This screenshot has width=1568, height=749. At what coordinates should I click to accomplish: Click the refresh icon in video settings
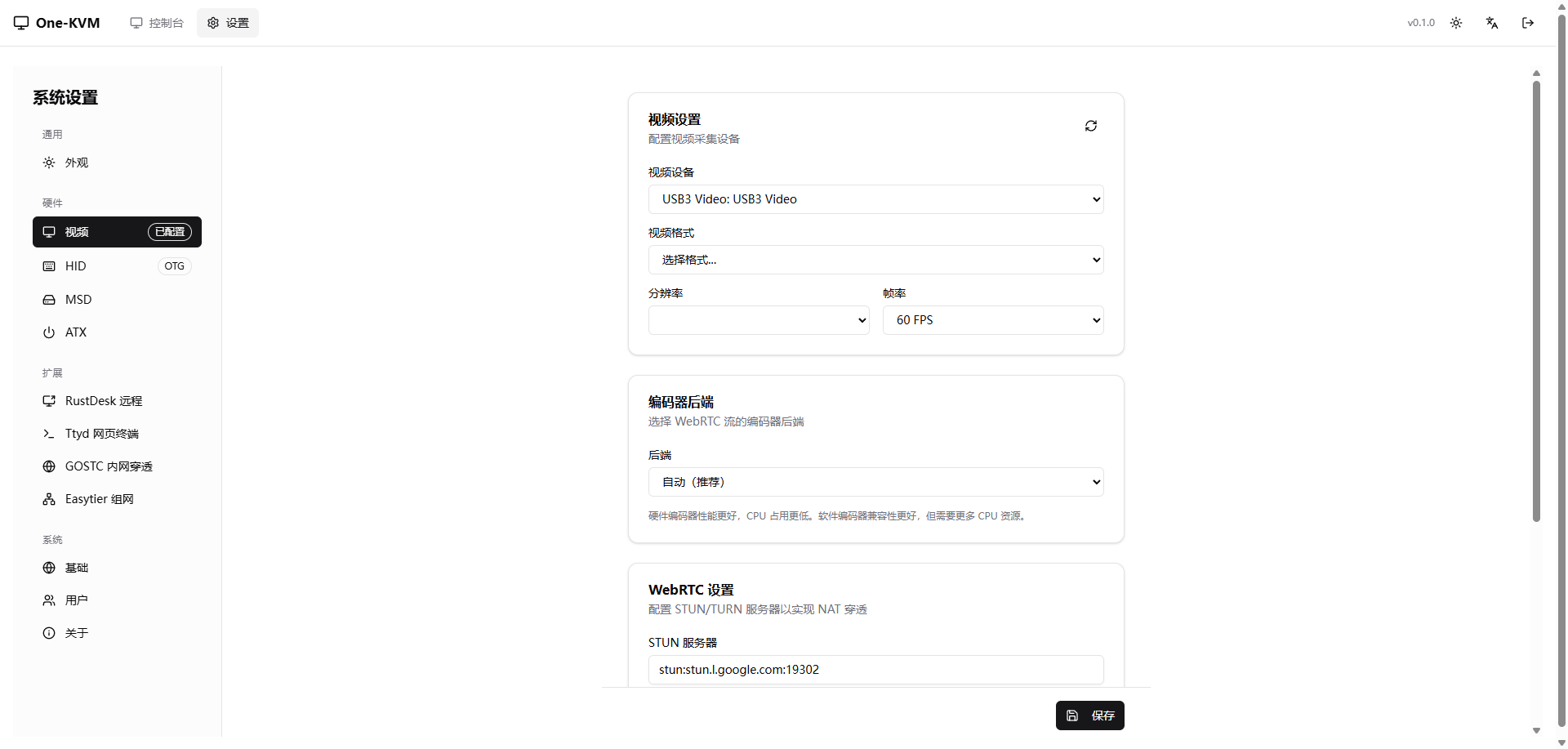(x=1090, y=126)
